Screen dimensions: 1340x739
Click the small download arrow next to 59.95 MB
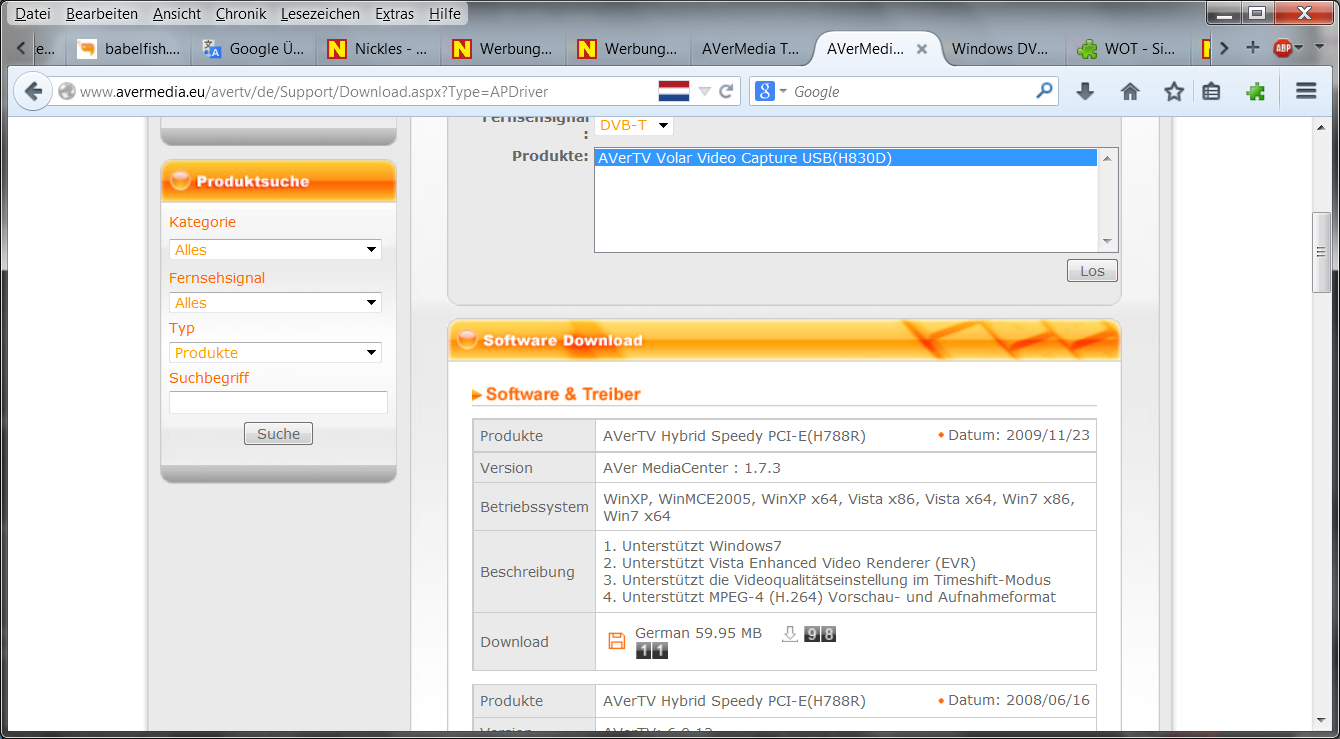click(x=790, y=634)
